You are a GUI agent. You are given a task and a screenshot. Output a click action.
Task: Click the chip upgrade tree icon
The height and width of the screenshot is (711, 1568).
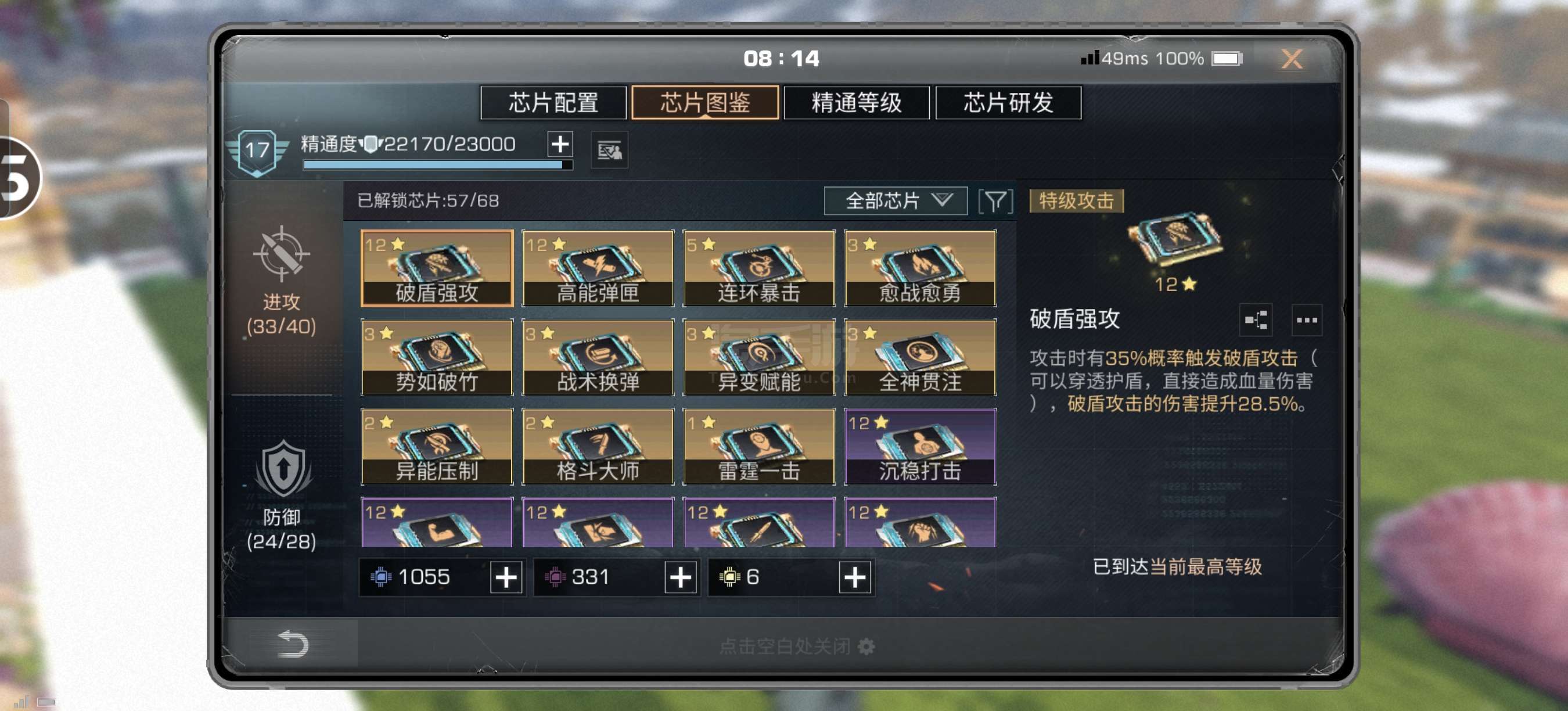1256,319
